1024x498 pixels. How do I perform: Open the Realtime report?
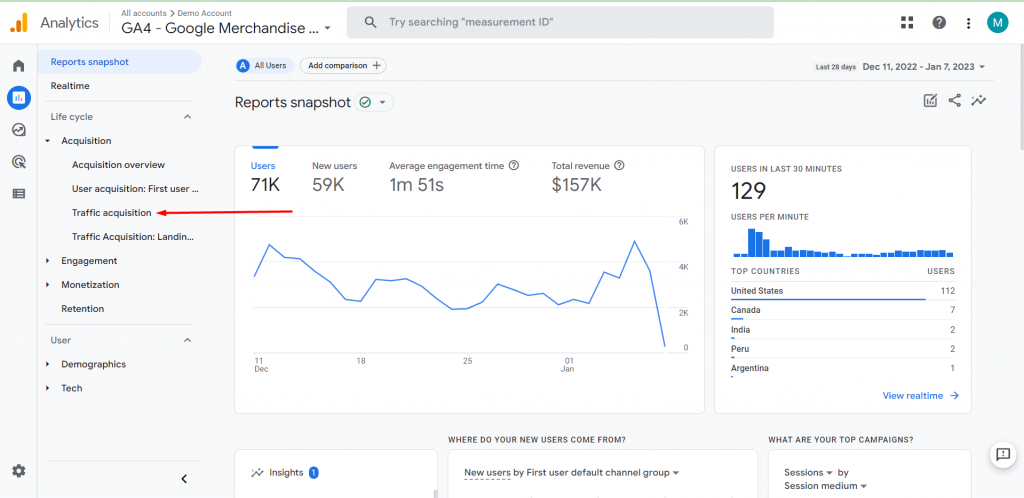click(x=70, y=86)
